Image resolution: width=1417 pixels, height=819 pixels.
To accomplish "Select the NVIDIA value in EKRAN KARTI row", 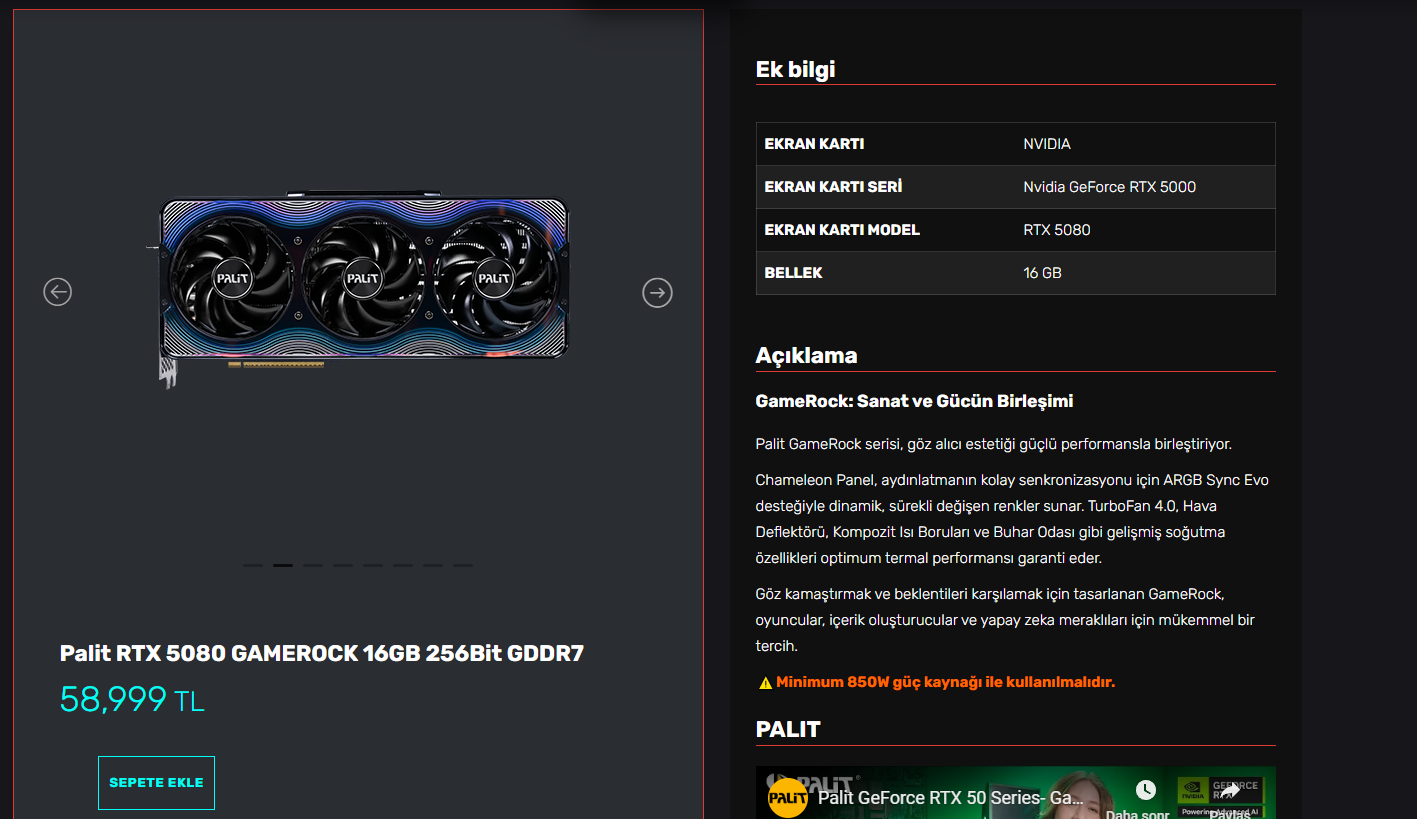I will pos(1047,144).
